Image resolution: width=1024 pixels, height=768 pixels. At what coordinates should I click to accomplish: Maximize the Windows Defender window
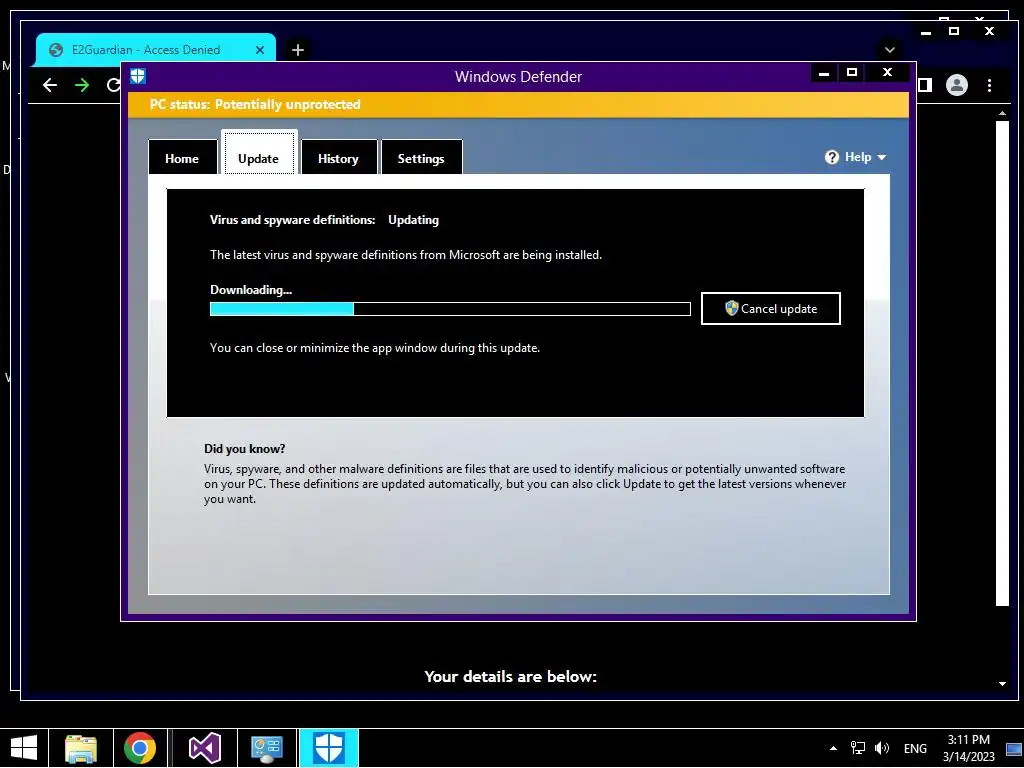[852, 72]
